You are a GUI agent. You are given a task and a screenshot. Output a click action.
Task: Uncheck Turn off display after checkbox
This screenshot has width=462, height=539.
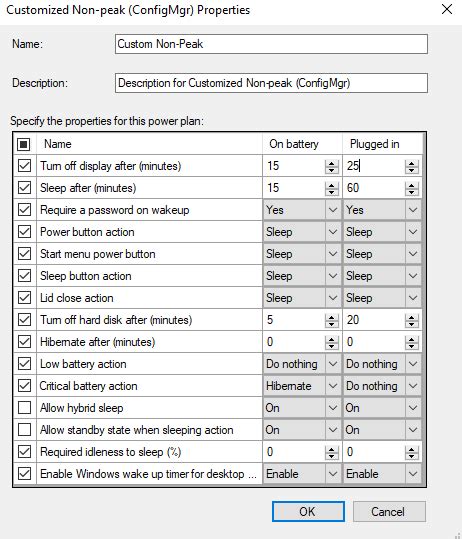coord(24,166)
